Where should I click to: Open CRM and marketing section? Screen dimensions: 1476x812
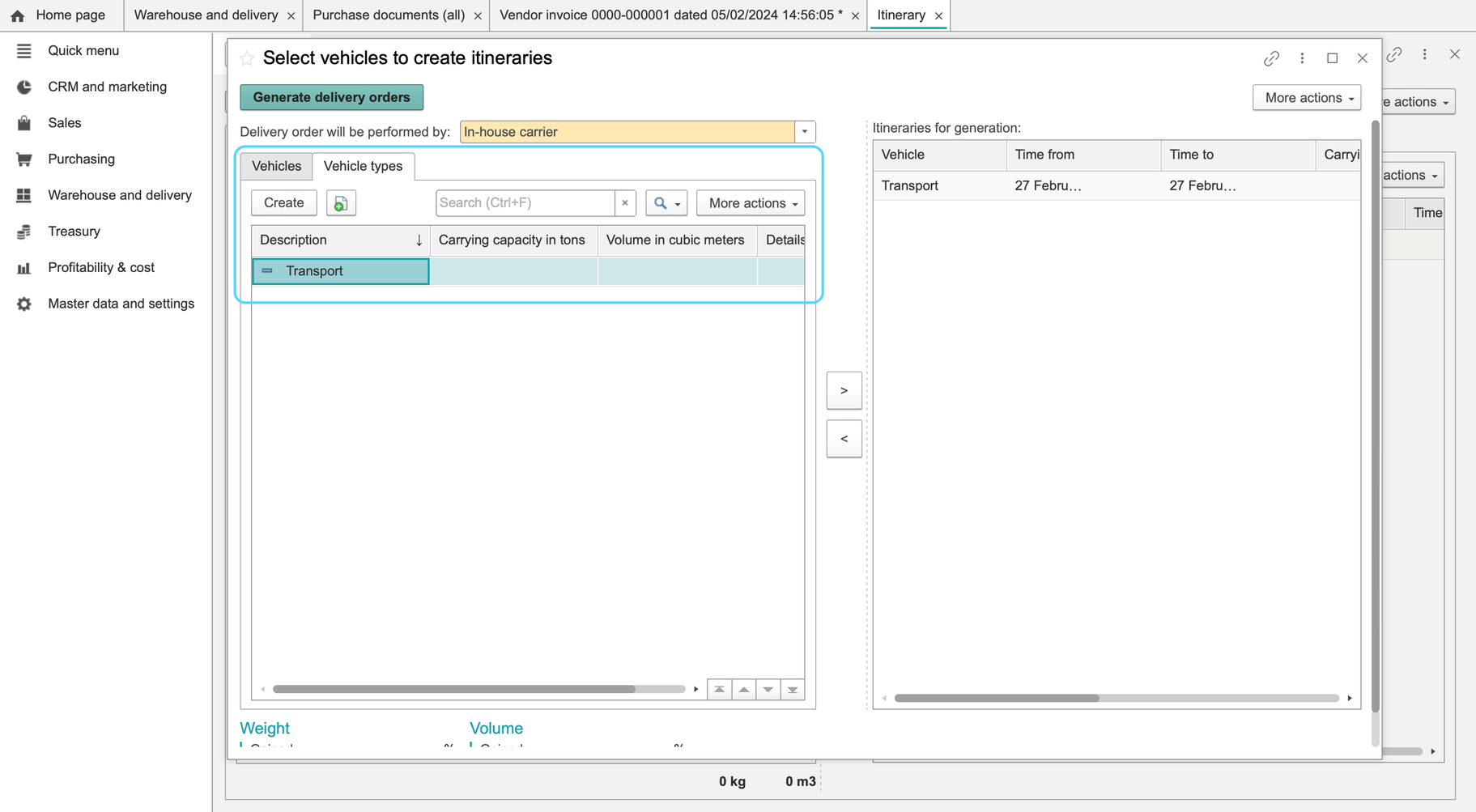point(106,87)
